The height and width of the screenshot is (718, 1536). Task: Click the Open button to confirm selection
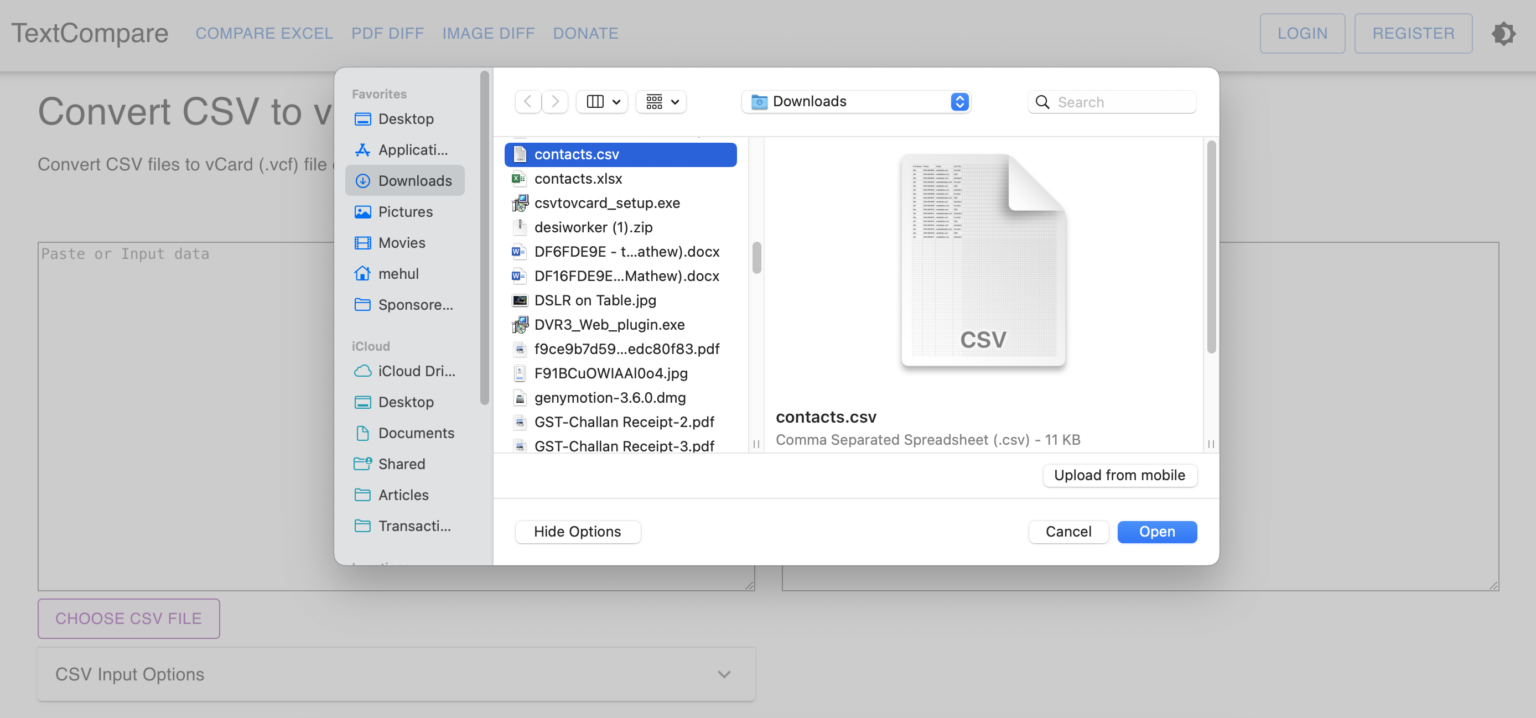(x=1157, y=531)
